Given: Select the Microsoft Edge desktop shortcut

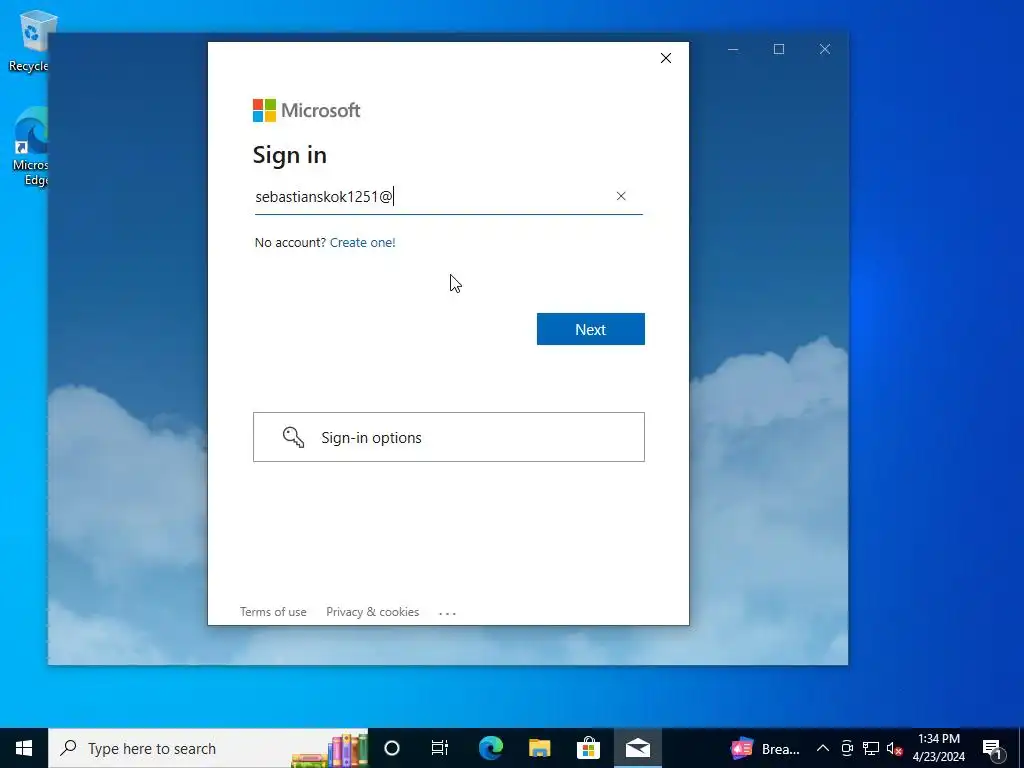Looking at the screenshot, I should 30,147.
